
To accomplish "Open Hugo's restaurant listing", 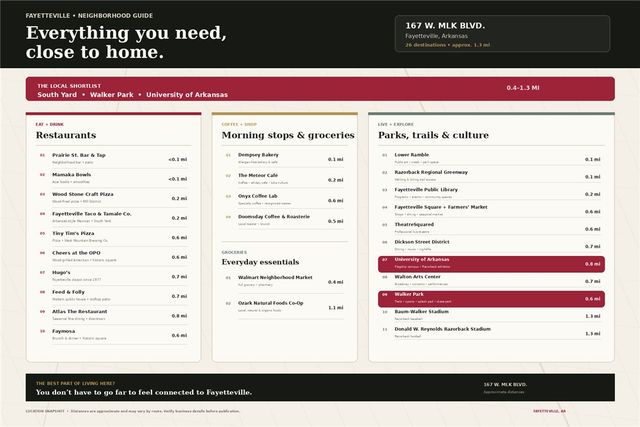I will [113, 276].
